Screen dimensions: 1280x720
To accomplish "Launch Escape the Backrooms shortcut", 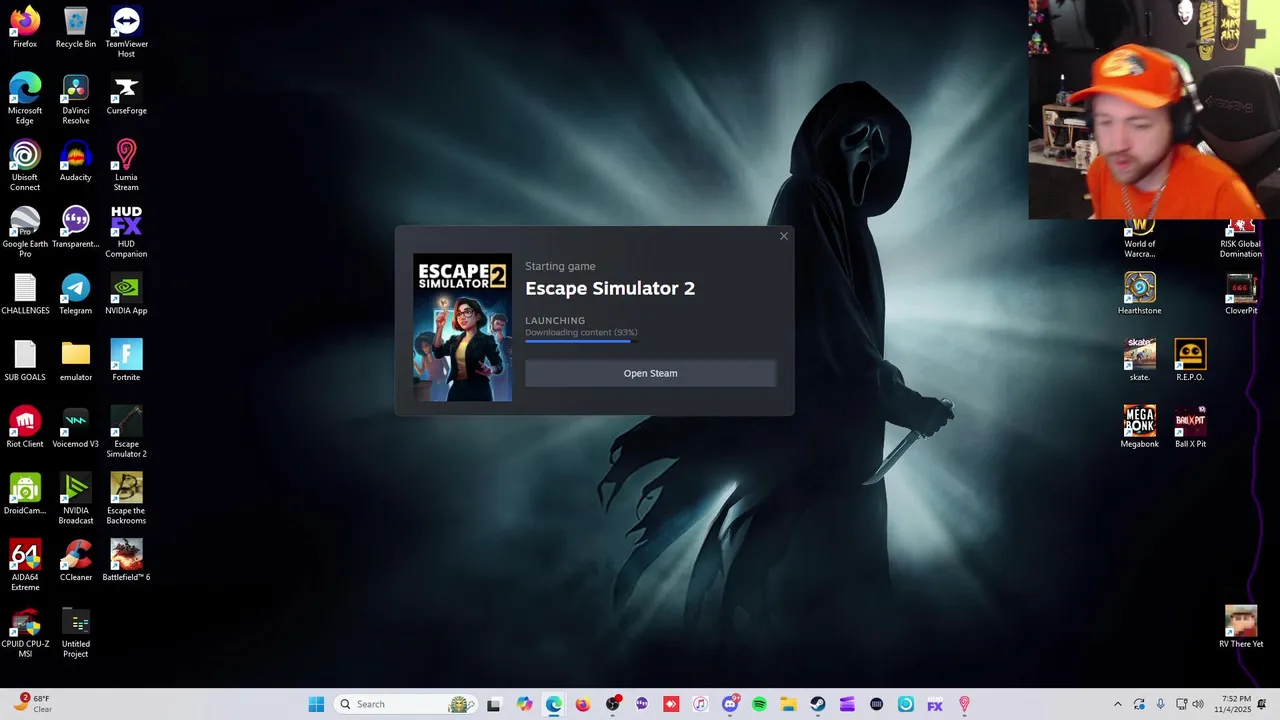I will point(126,499).
